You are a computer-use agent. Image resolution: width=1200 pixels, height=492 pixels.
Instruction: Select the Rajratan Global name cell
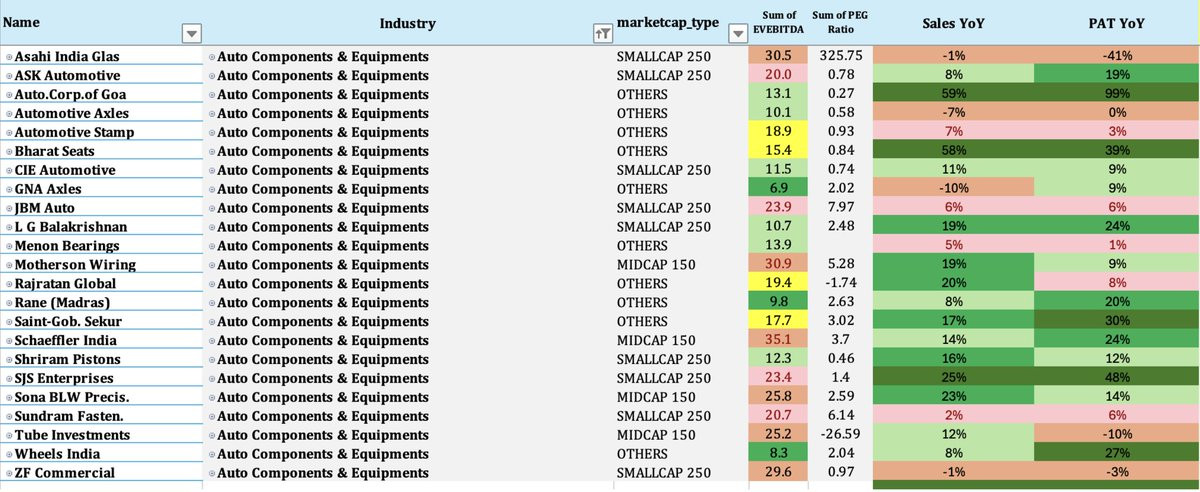tap(102, 284)
